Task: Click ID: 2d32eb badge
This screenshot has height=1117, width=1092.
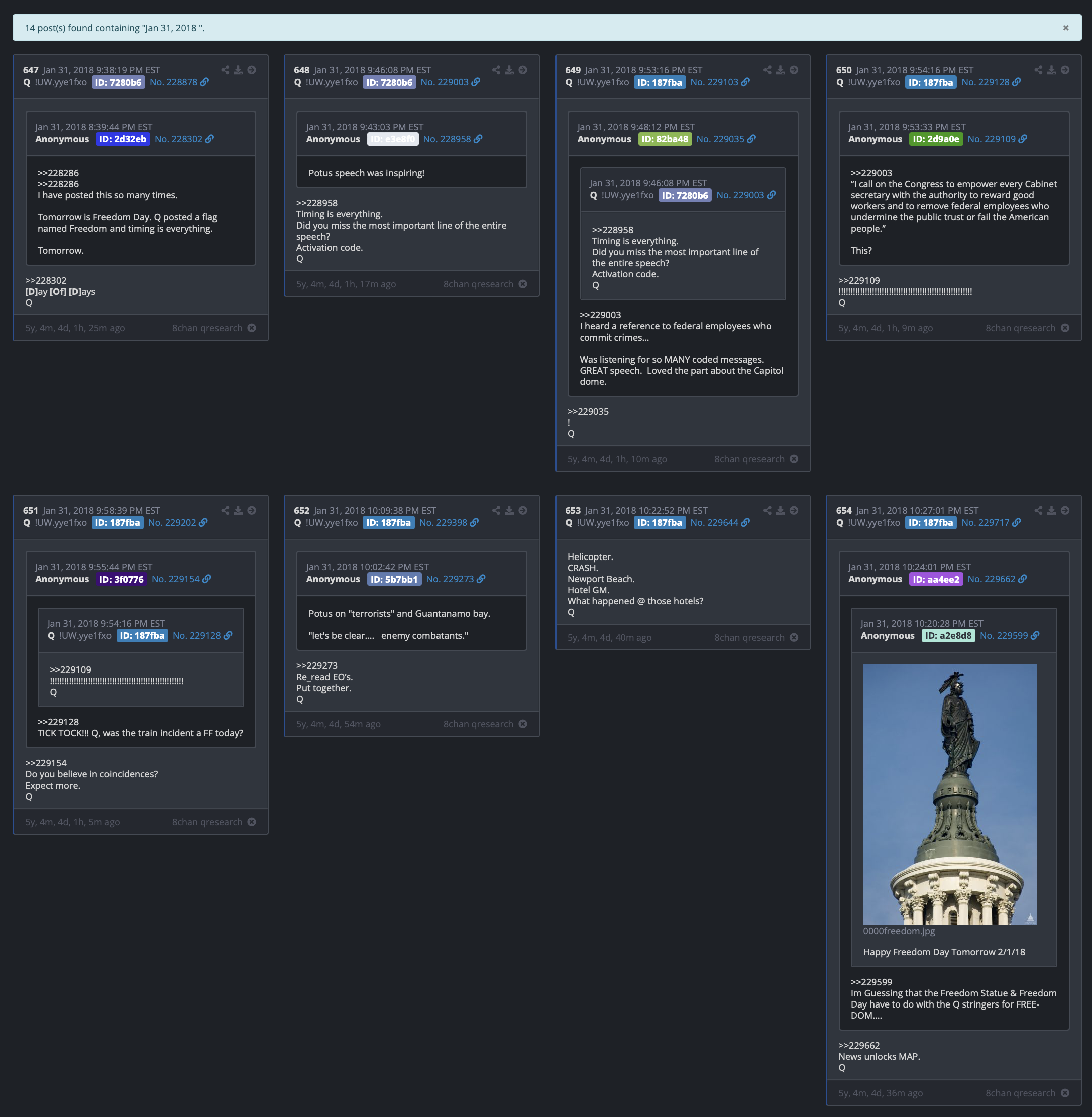Action: pyautogui.click(x=123, y=139)
